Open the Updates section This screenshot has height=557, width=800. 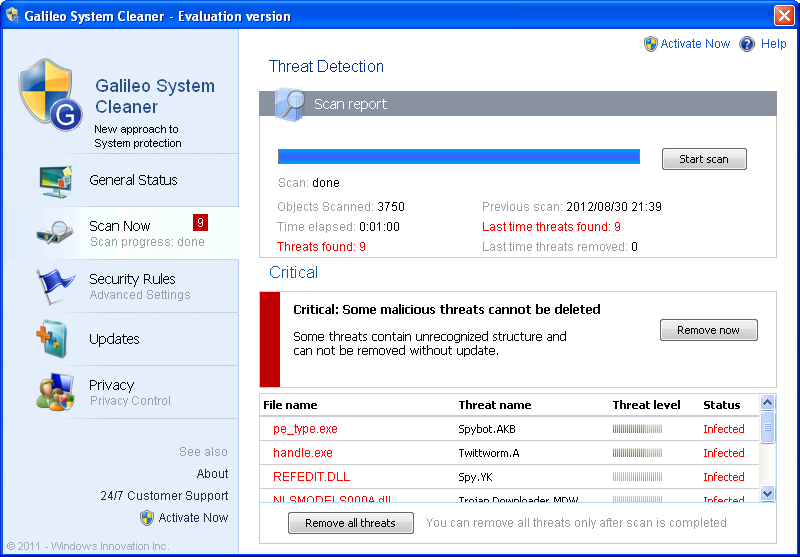click(121, 339)
